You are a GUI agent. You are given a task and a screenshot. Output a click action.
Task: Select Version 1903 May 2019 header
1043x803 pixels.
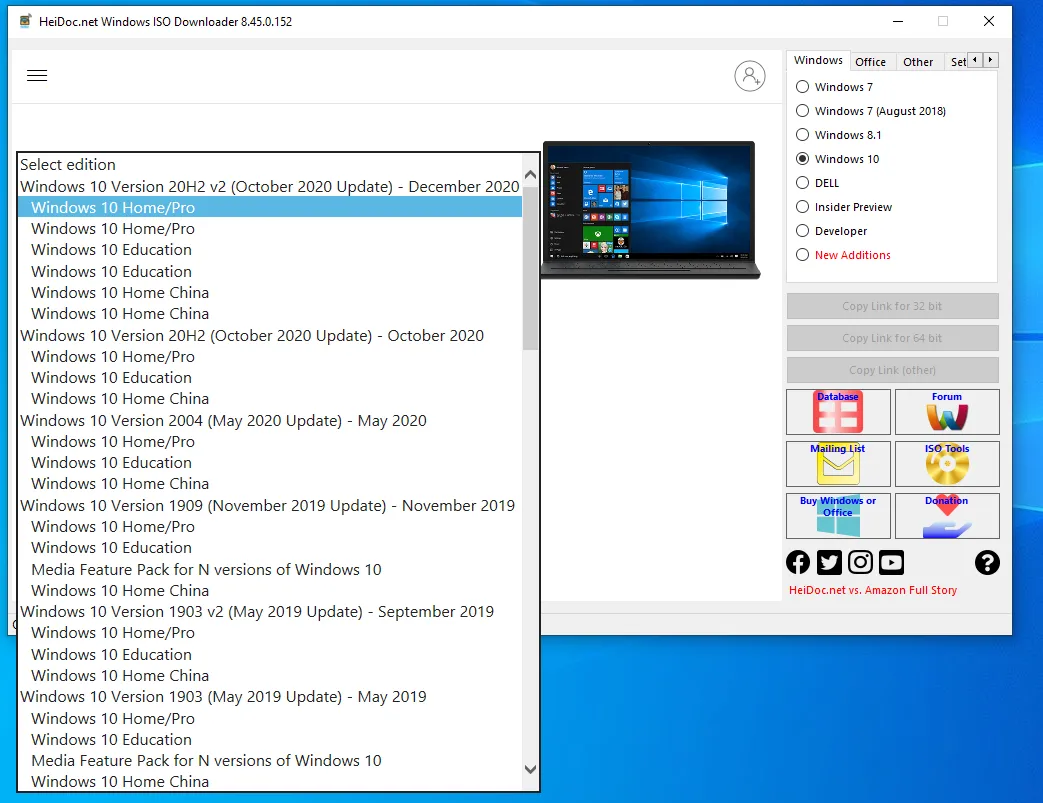click(270, 697)
